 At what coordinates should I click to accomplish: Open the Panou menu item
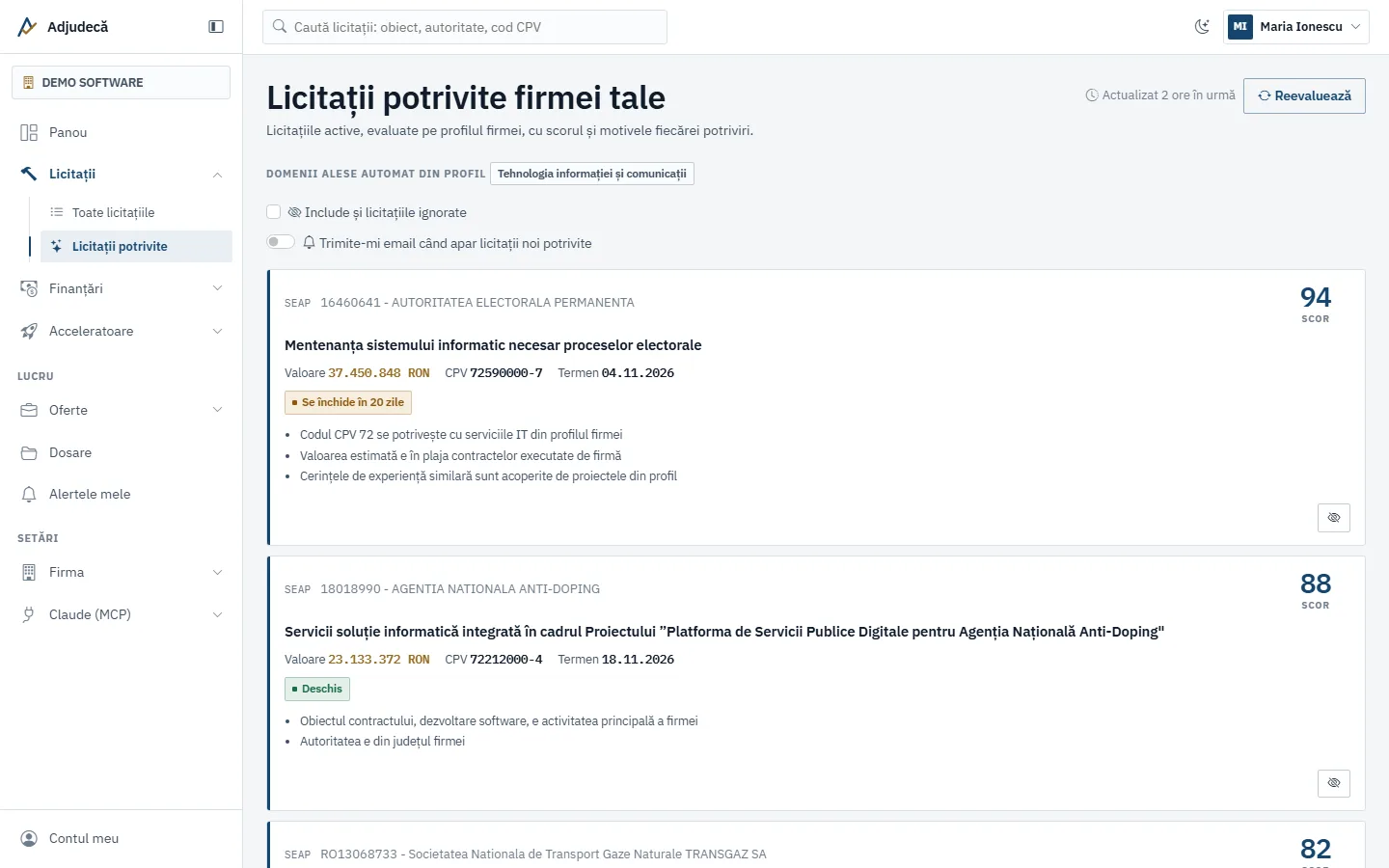click(122, 132)
